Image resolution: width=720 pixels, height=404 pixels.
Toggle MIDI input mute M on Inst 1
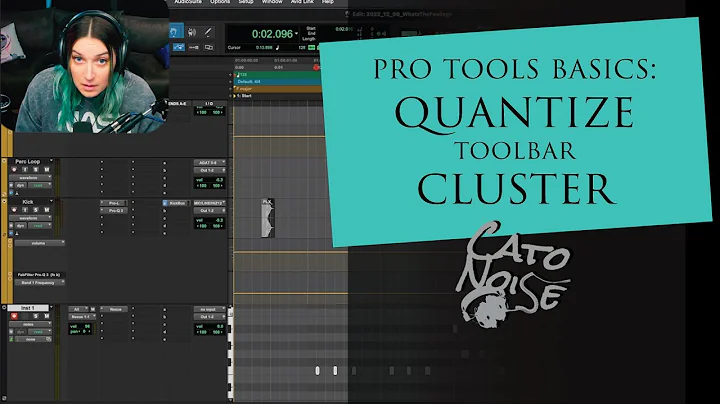click(x=93, y=309)
